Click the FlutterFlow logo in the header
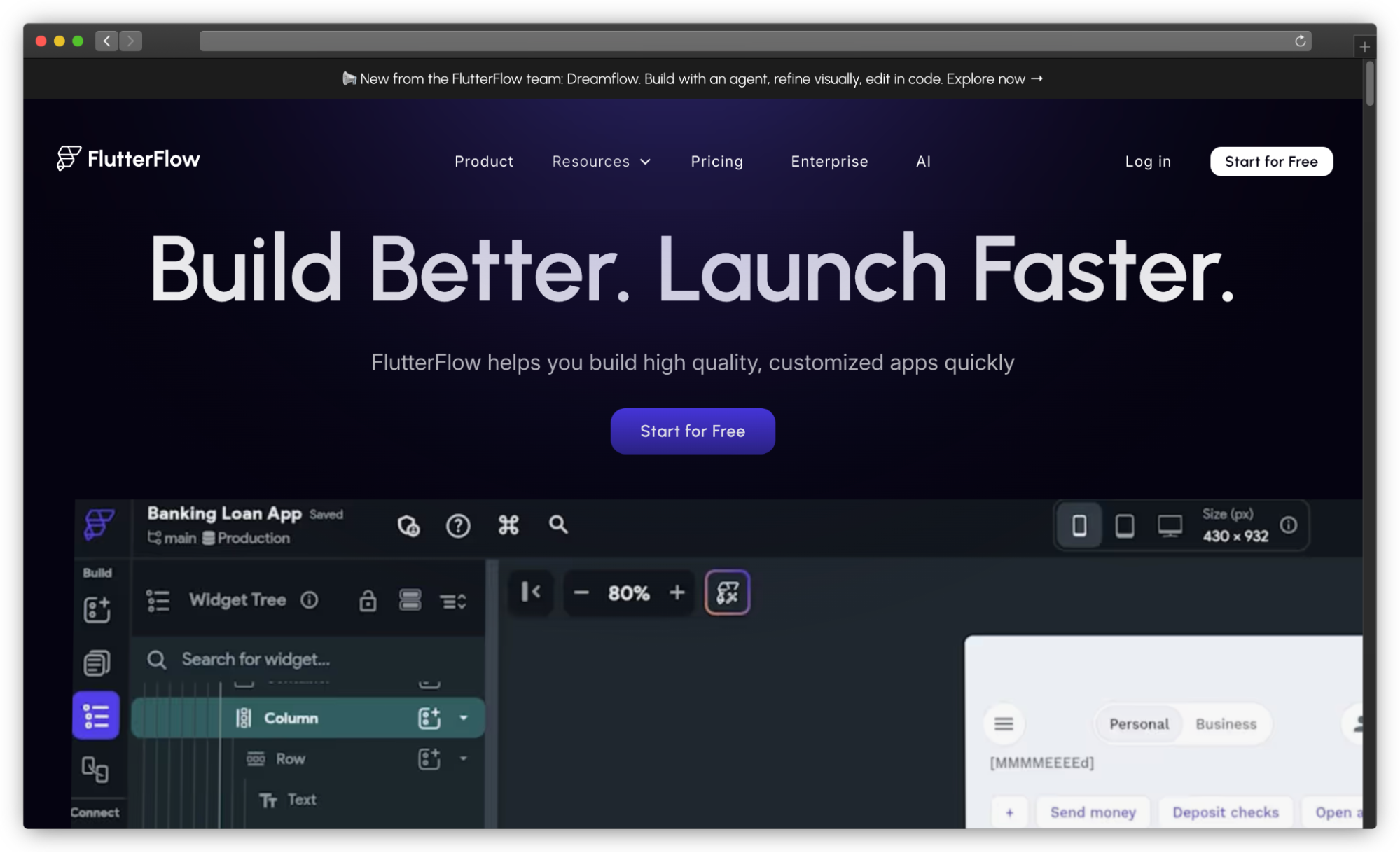The height and width of the screenshot is (853, 1400). coord(128,159)
